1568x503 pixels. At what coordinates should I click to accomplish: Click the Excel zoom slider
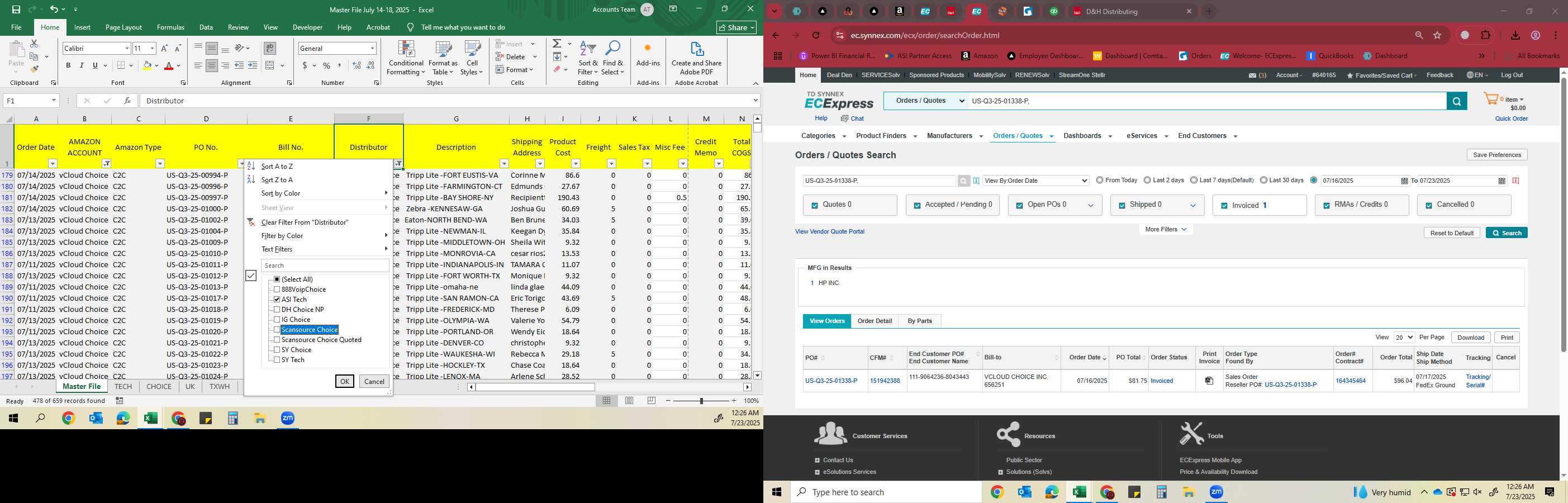[x=701, y=401]
